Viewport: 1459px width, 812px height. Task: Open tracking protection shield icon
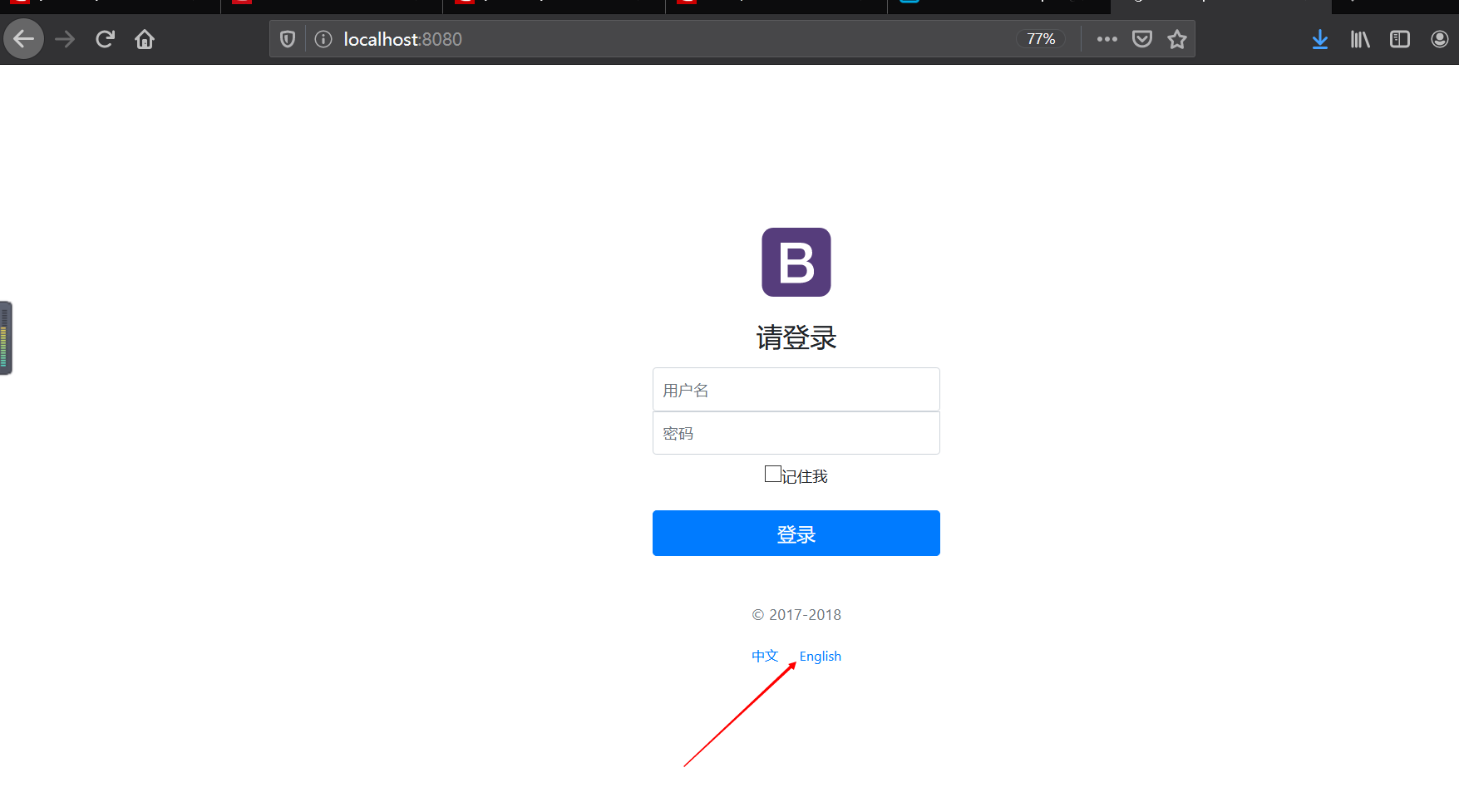(x=288, y=39)
